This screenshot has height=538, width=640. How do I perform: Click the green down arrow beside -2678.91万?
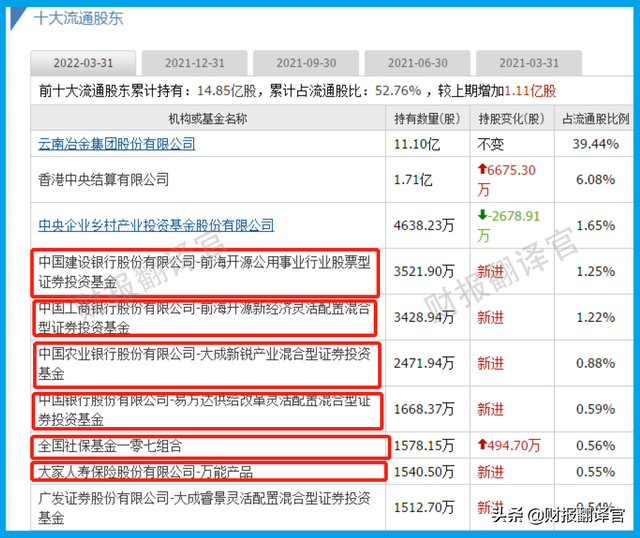482,215
